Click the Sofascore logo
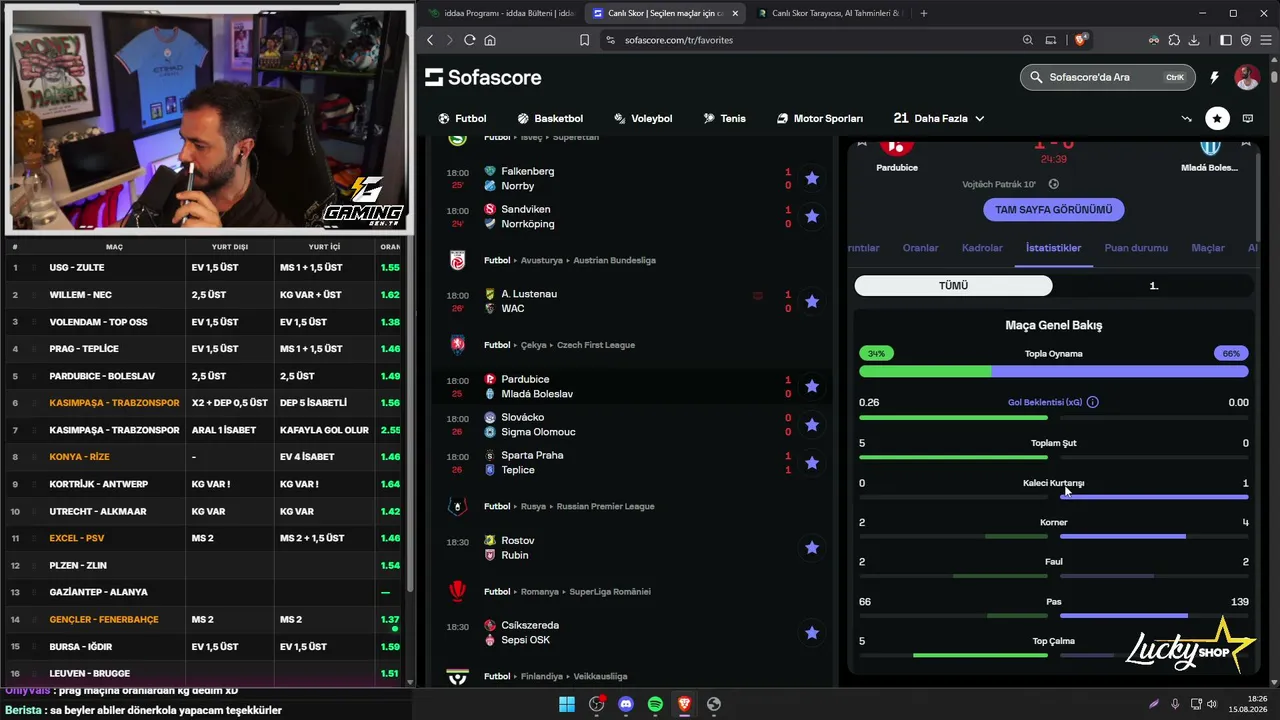The height and width of the screenshot is (720, 1280). [x=483, y=77]
